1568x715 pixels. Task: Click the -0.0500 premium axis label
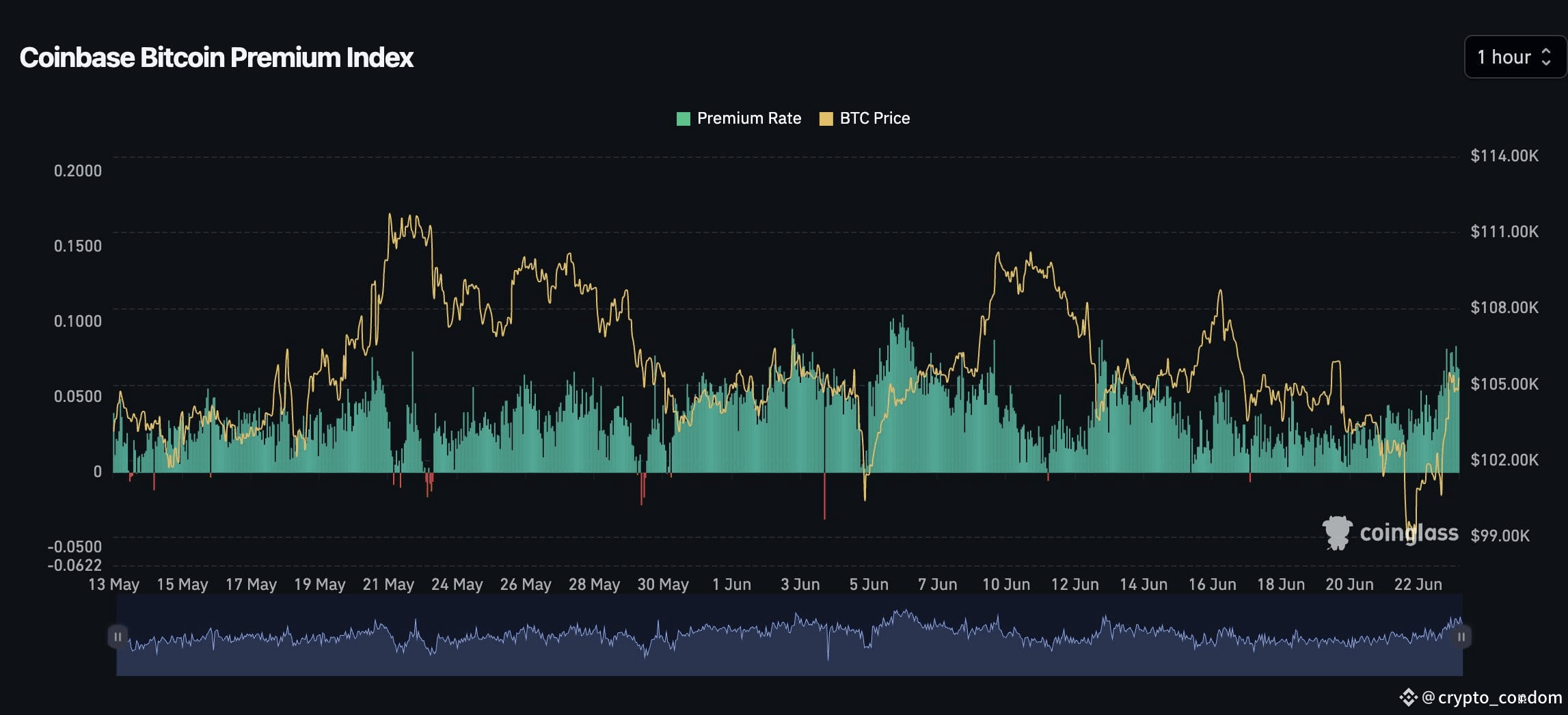coord(75,547)
